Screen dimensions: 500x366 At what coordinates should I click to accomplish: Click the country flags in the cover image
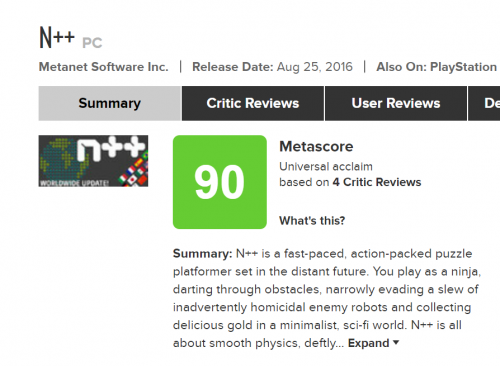(x=133, y=172)
